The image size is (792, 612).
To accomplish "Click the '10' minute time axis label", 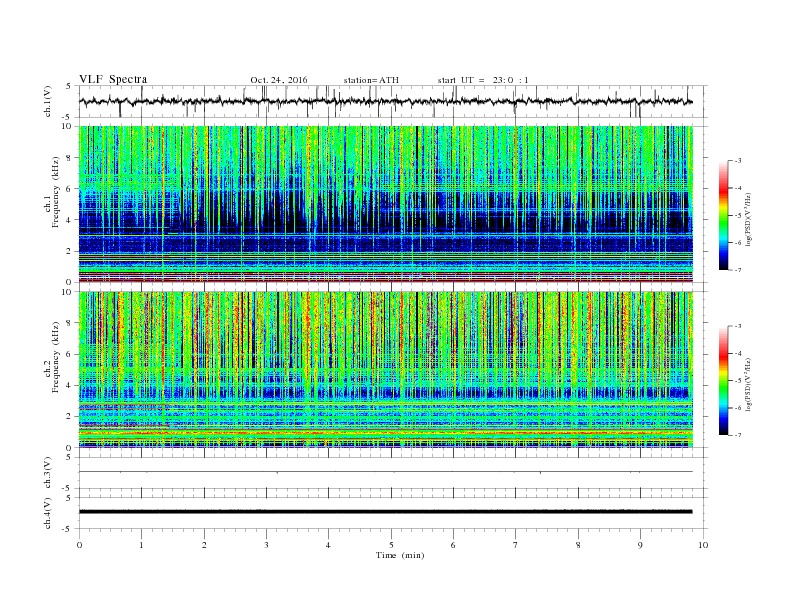I will pos(703,545).
